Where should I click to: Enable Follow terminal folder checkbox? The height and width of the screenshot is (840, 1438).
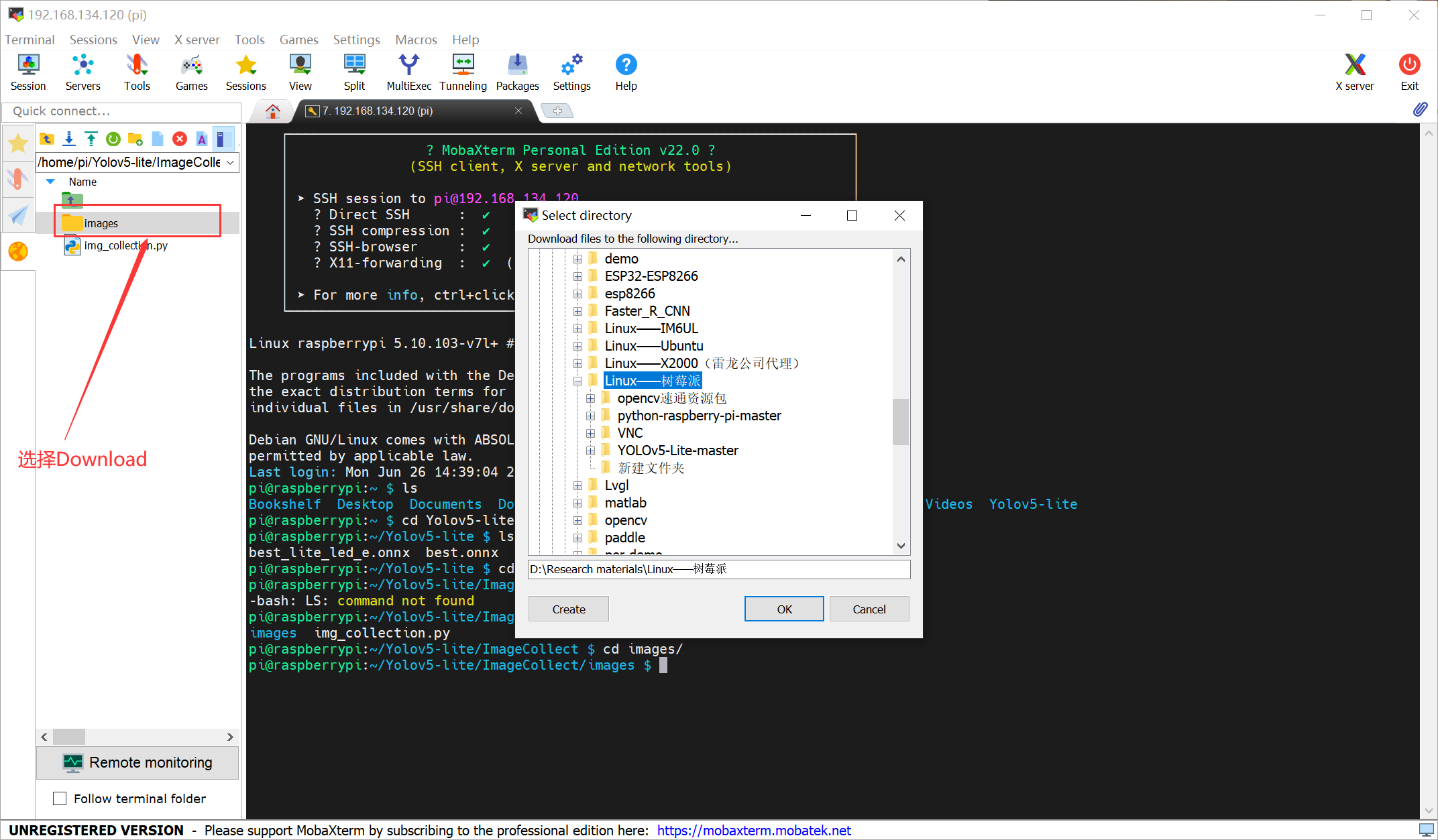tap(60, 798)
